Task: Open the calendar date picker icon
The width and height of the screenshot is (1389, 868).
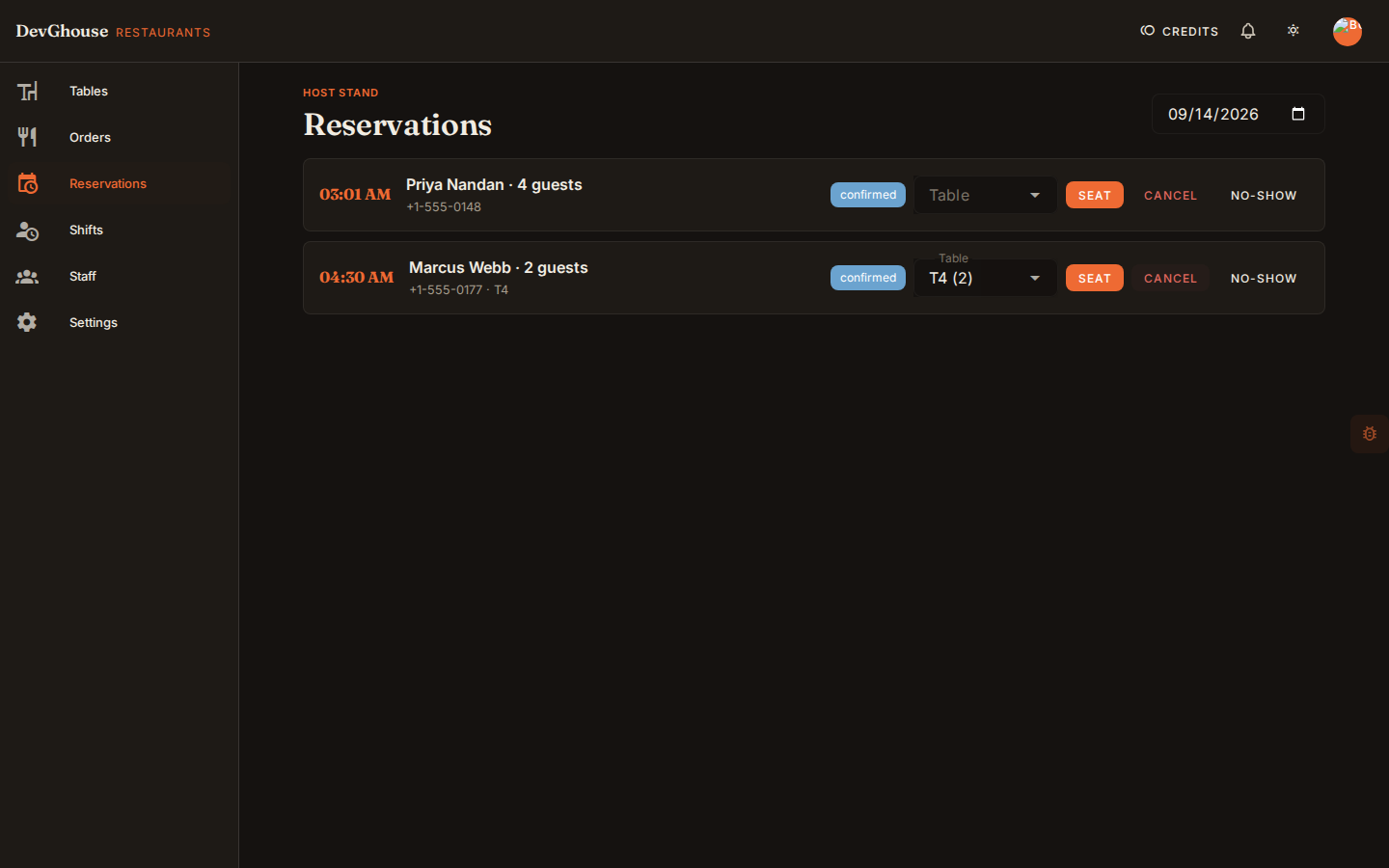Action: [1298, 114]
